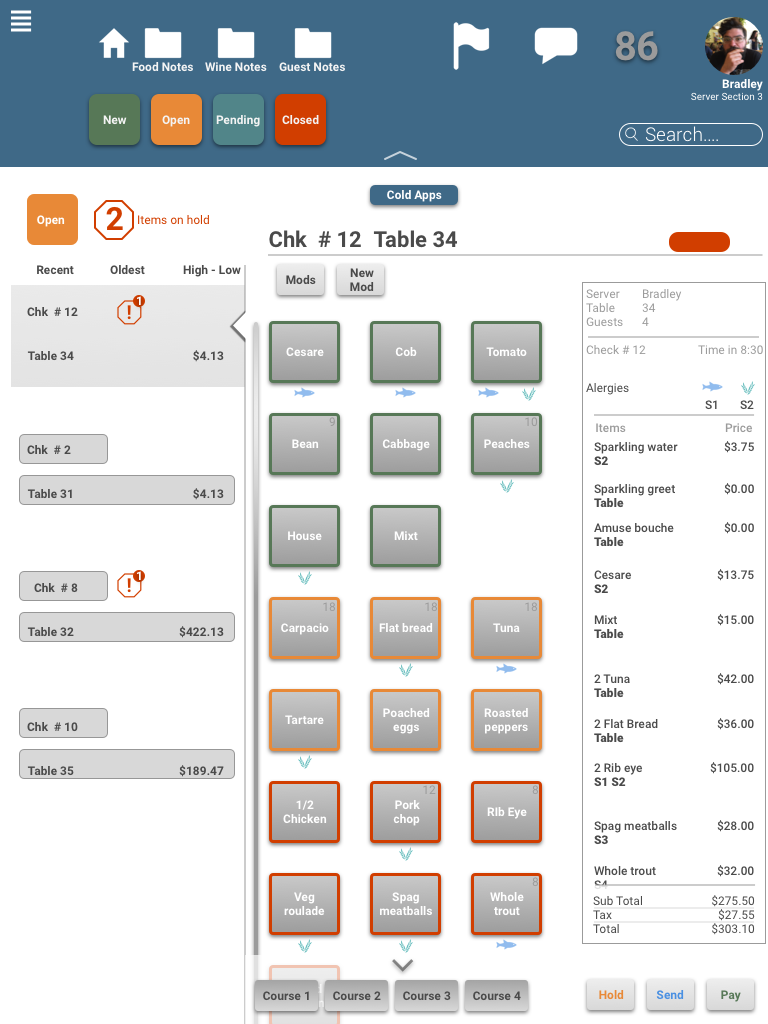Add Mixt item
This screenshot has width=768, height=1024.
[x=406, y=536]
